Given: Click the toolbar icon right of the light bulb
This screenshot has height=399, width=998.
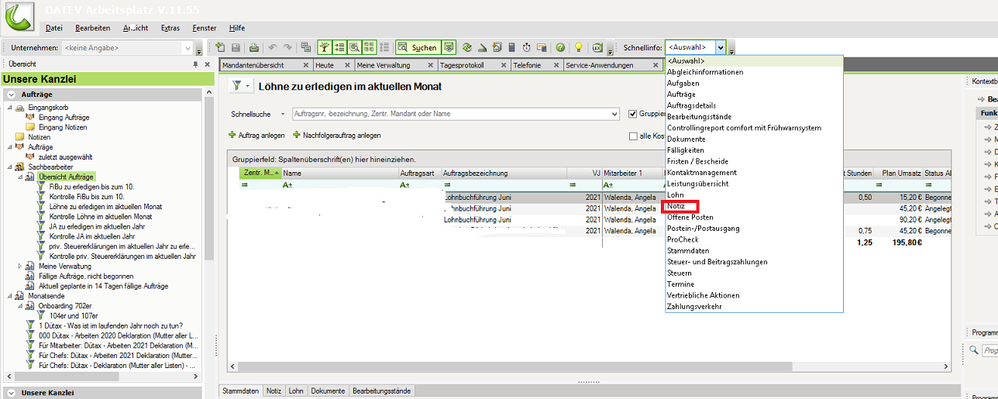Looking at the screenshot, I should [x=597, y=48].
